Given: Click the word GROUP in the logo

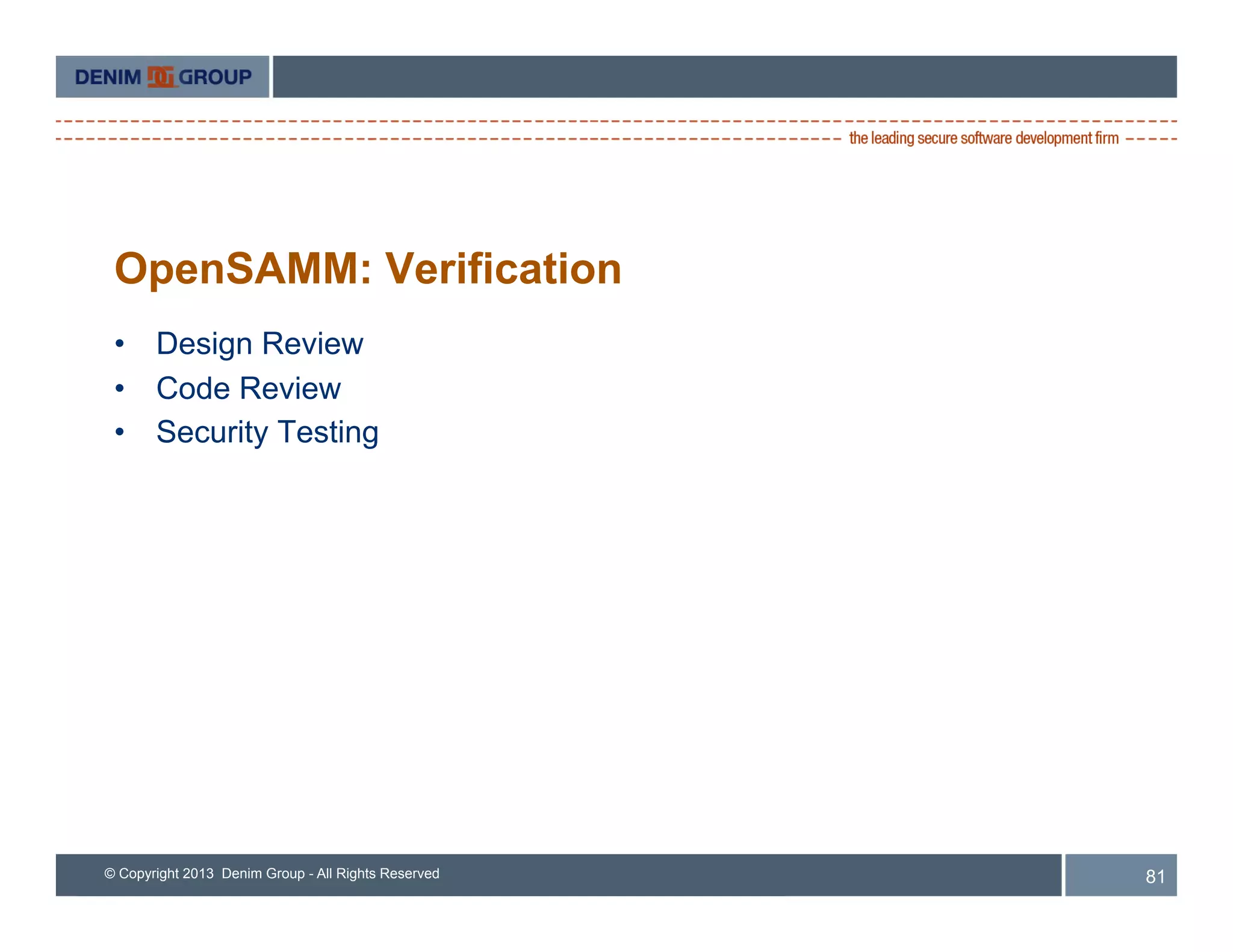Looking at the screenshot, I should coord(216,77).
